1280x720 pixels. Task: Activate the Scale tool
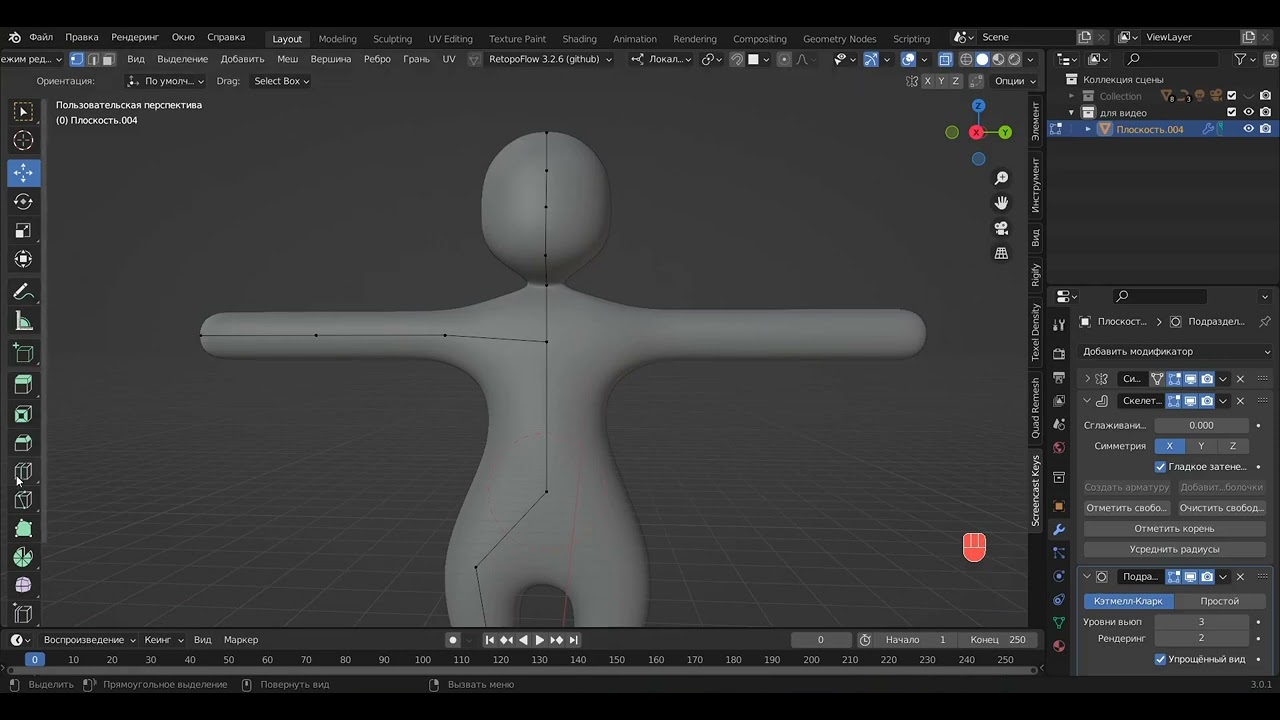[23, 231]
